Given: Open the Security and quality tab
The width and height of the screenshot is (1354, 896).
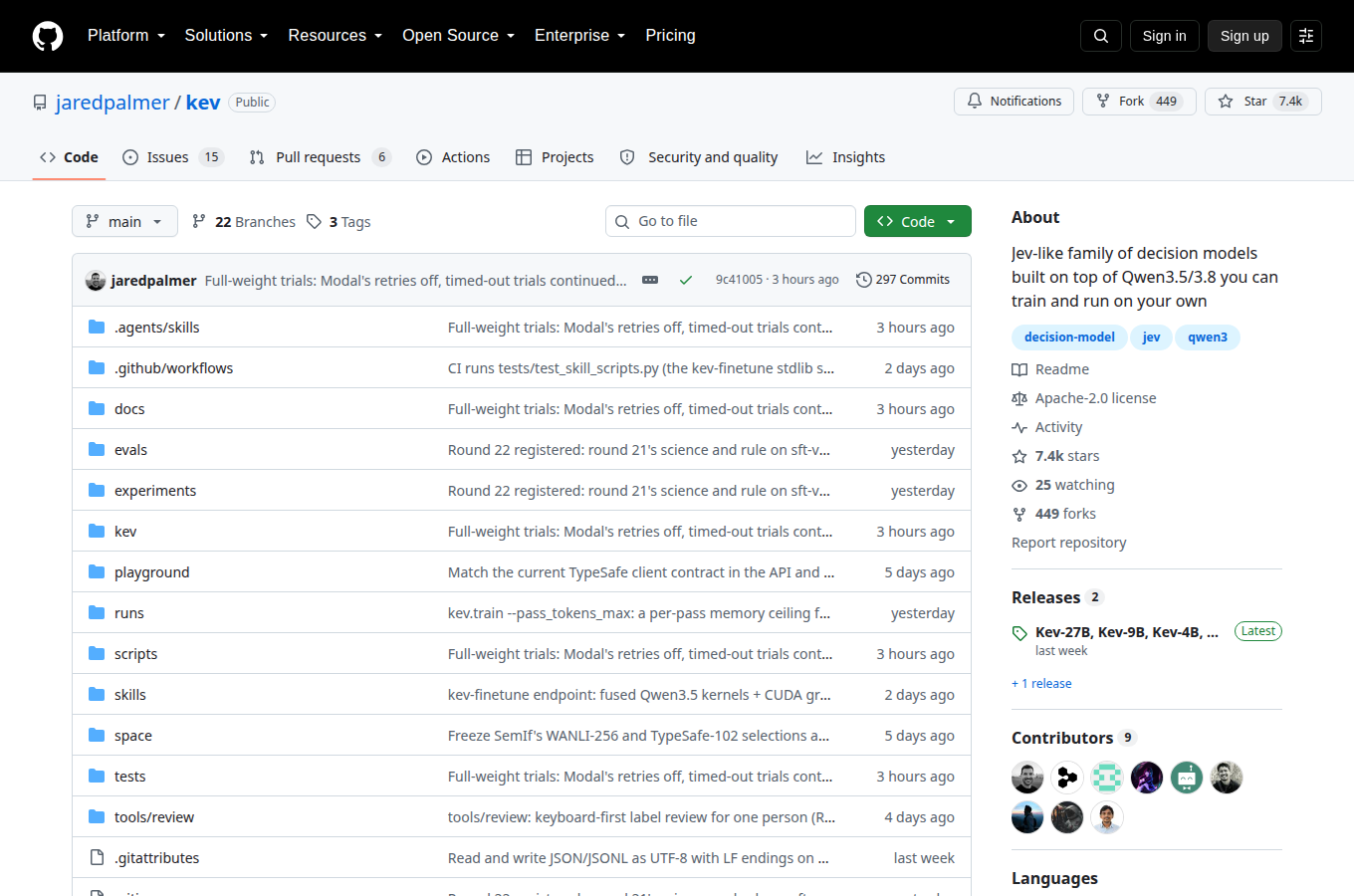Looking at the screenshot, I should coord(699,157).
